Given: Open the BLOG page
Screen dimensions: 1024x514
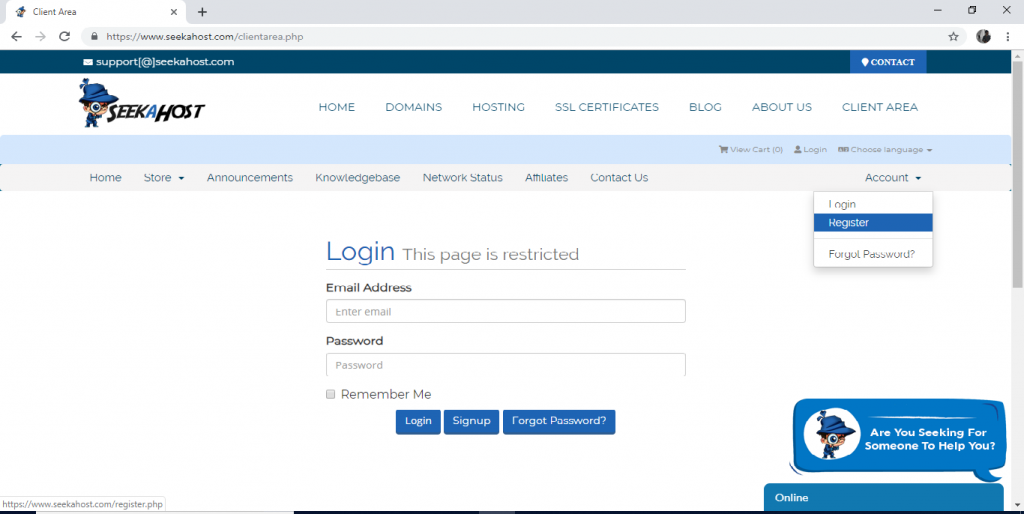Looking at the screenshot, I should pos(705,107).
